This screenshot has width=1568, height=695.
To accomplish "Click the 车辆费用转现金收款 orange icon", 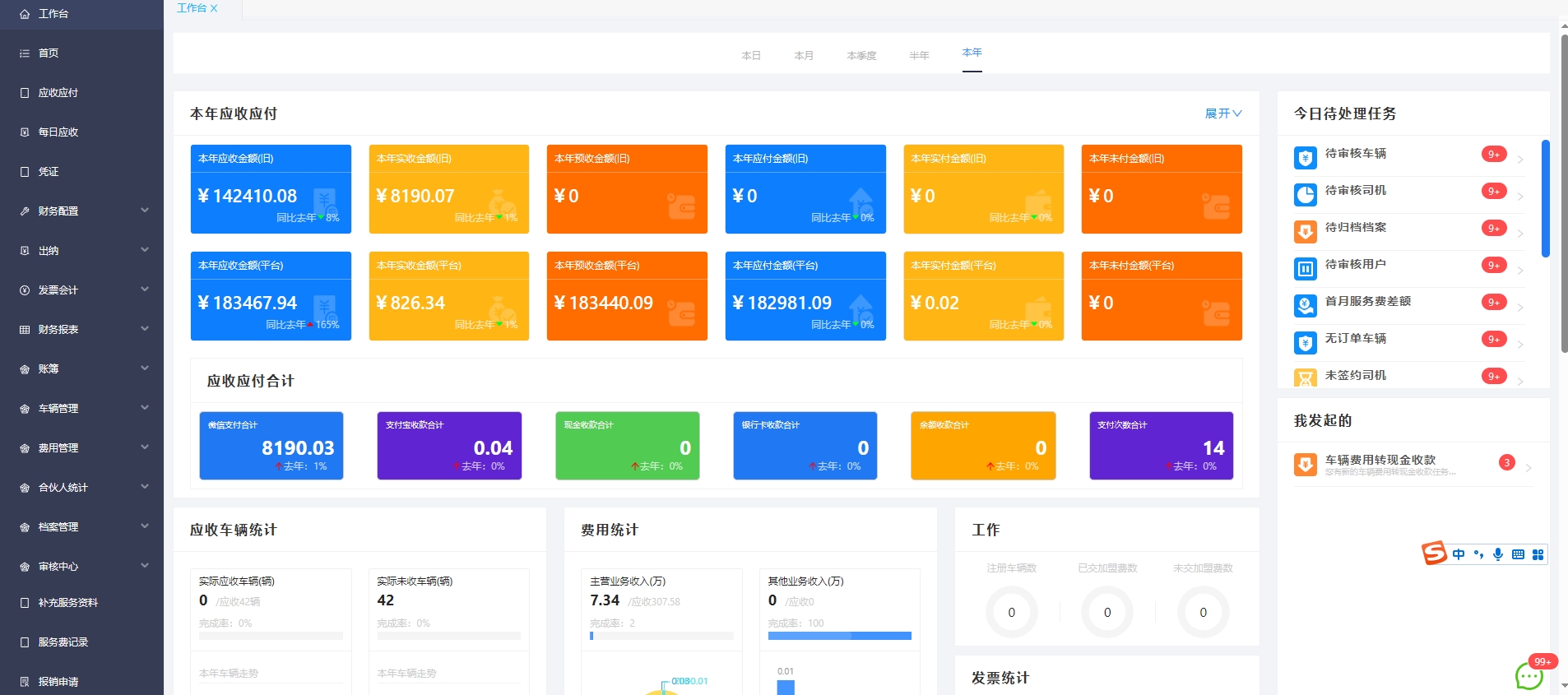I will point(1305,465).
